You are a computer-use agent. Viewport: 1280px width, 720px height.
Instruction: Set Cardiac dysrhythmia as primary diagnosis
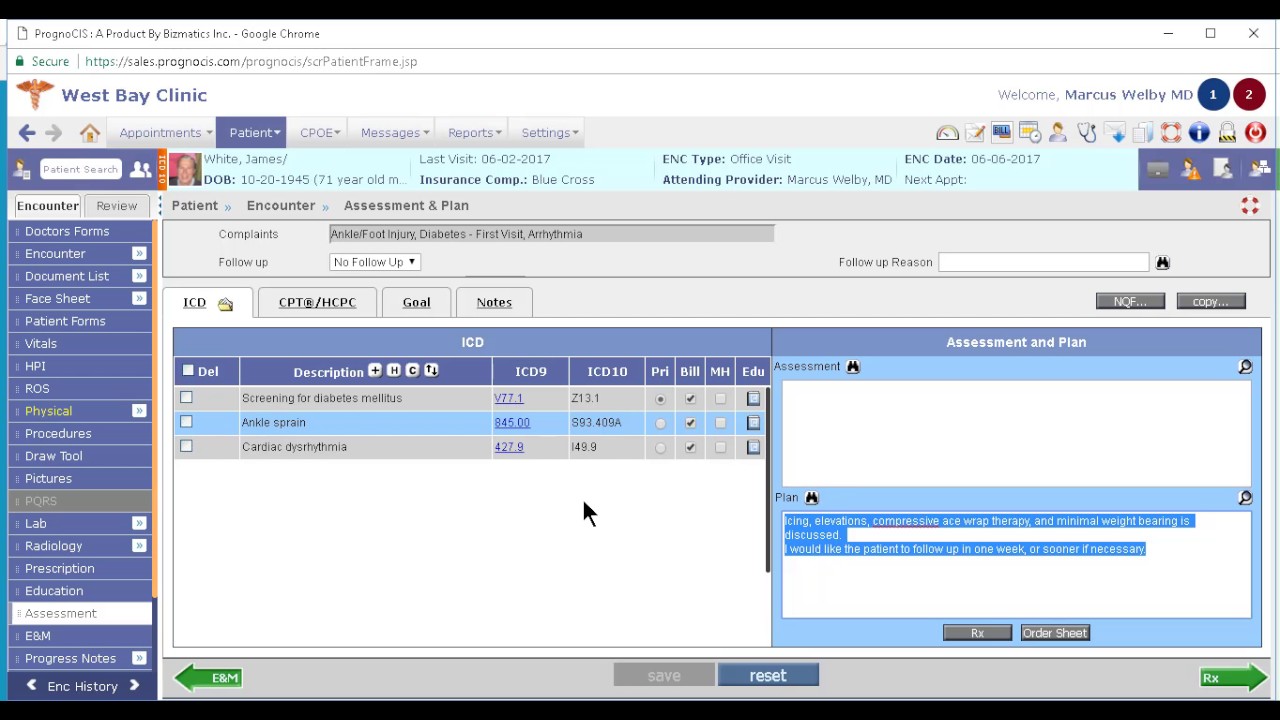click(660, 448)
